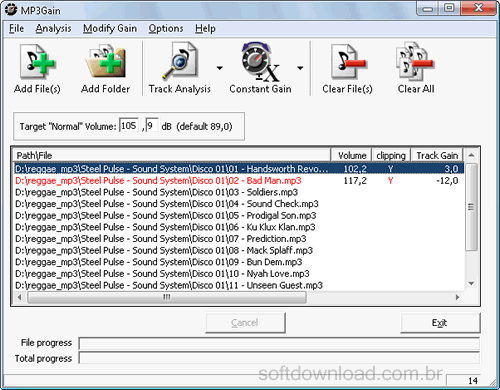Open Constant Gain dropdown arrow
500x390 pixels.
click(x=300, y=68)
